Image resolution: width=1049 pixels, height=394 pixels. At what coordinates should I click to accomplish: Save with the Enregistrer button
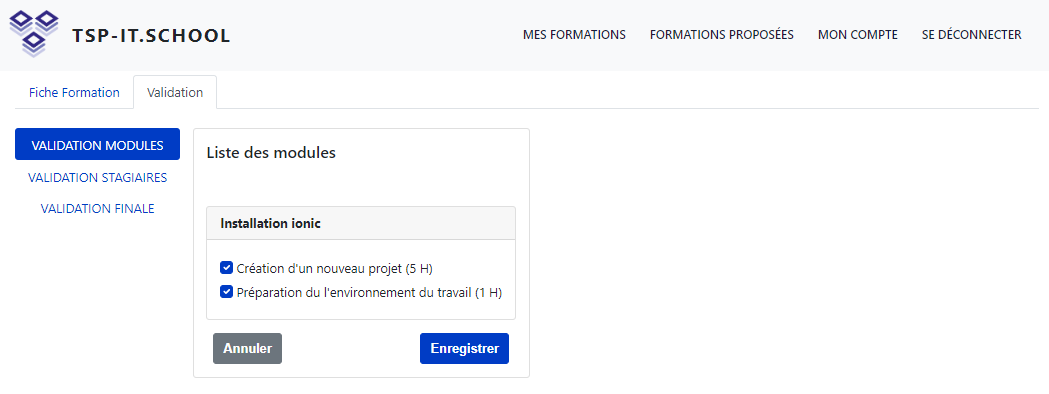464,349
